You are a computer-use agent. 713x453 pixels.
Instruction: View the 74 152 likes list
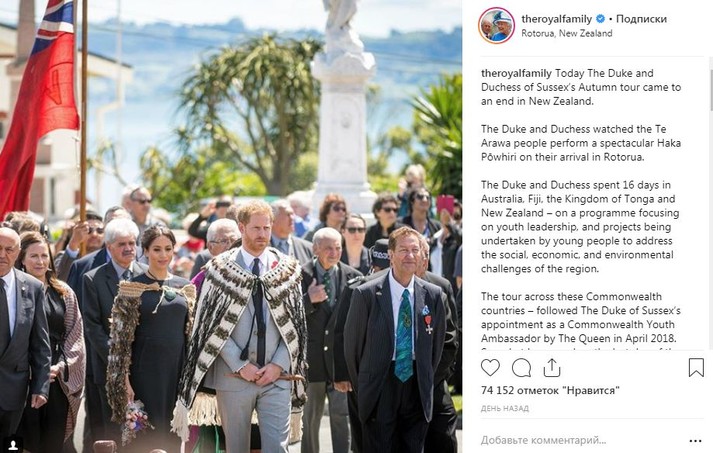click(550, 390)
